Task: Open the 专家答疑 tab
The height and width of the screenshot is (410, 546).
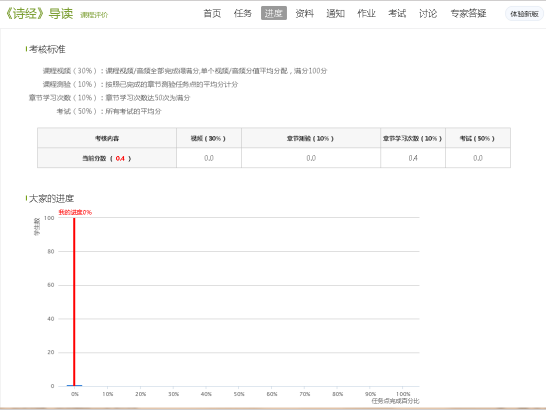Action: 468,14
